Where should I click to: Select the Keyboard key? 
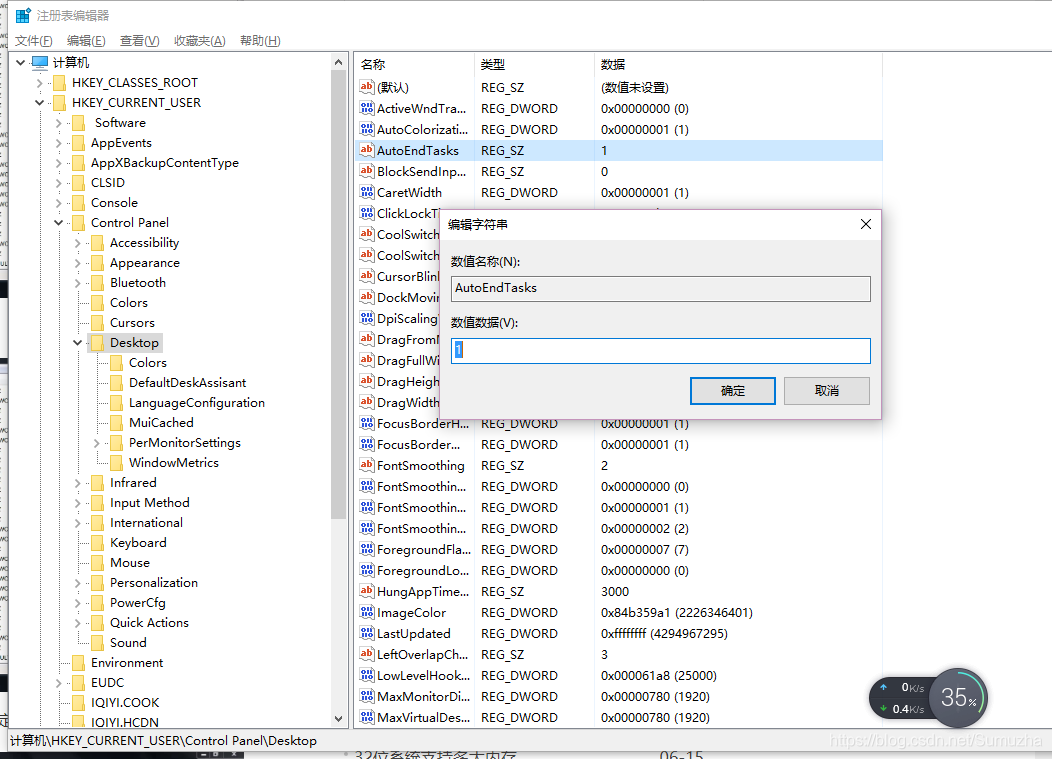(x=138, y=542)
